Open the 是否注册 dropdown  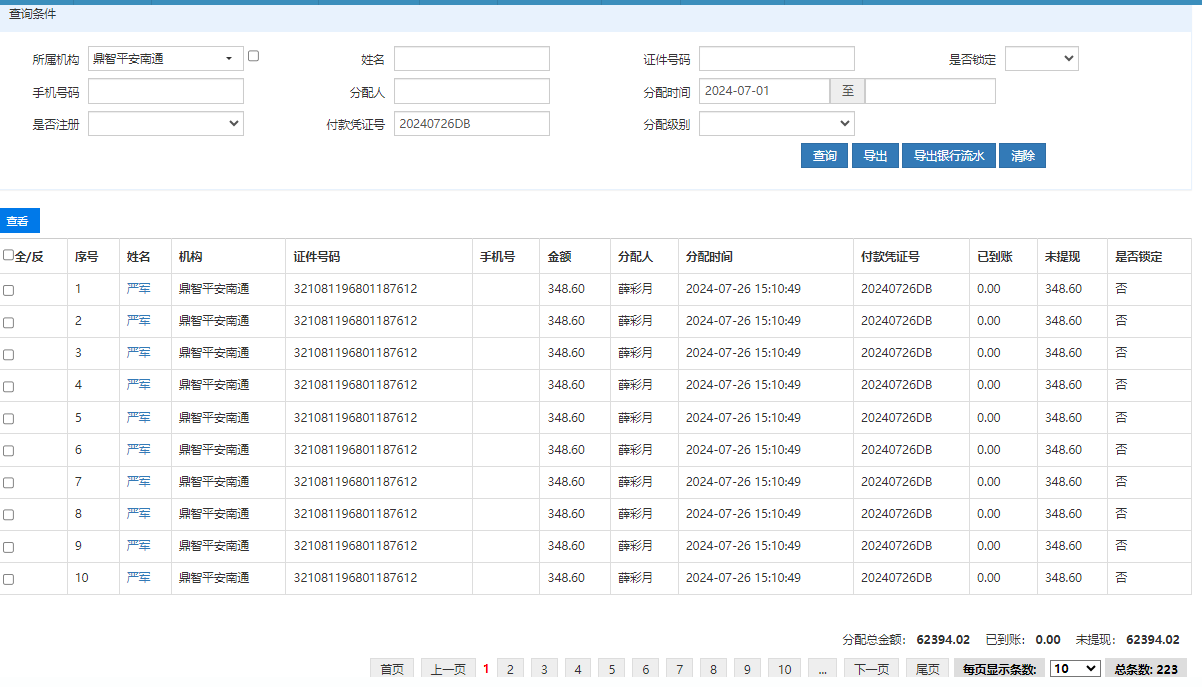point(165,123)
